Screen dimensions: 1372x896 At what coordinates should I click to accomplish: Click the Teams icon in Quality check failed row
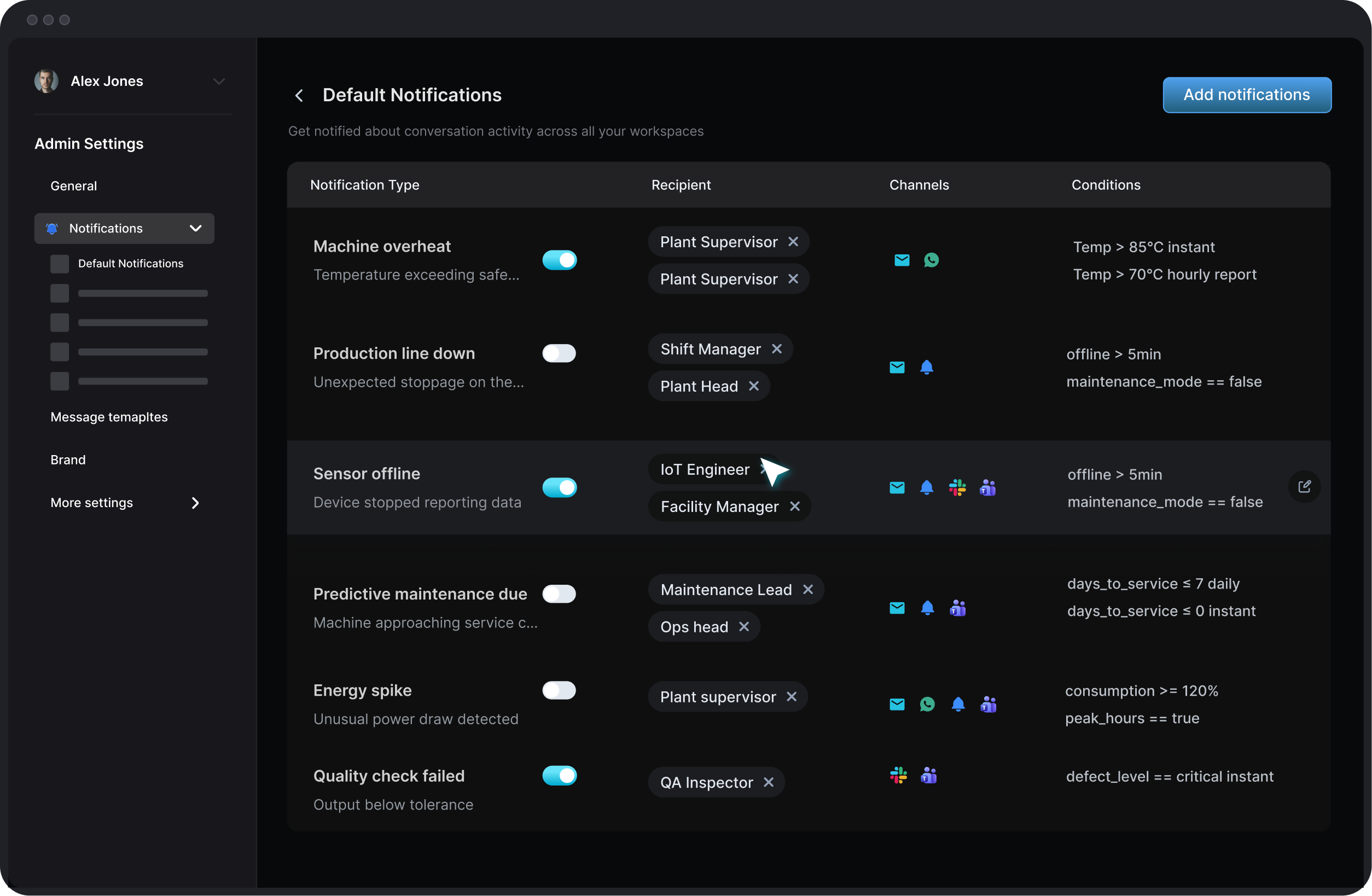pyautogui.click(x=929, y=776)
